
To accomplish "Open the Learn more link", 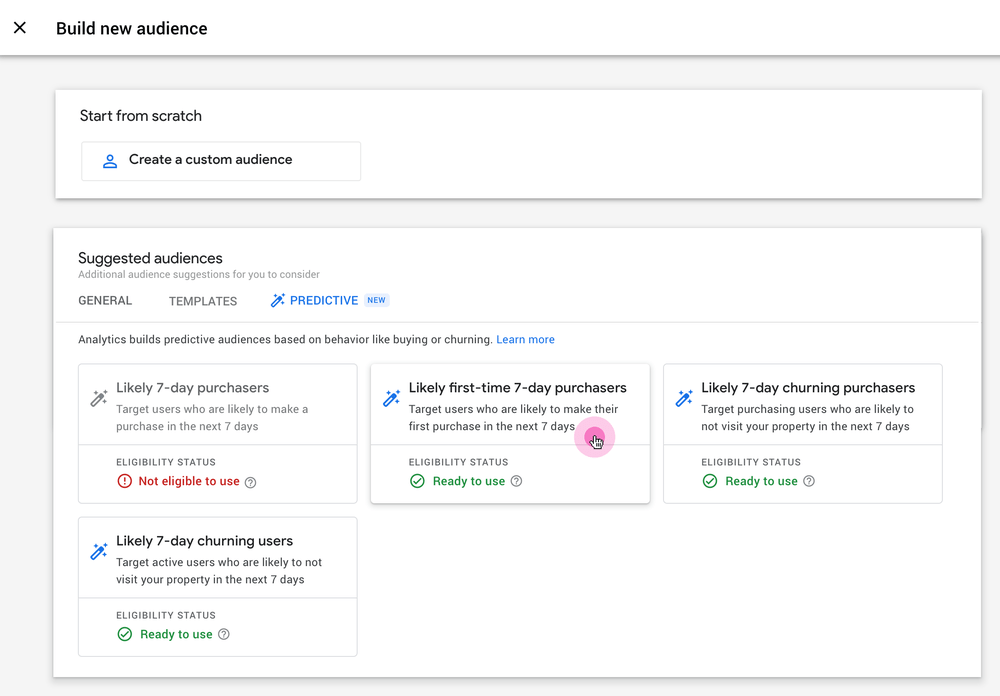I will pyautogui.click(x=525, y=340).
